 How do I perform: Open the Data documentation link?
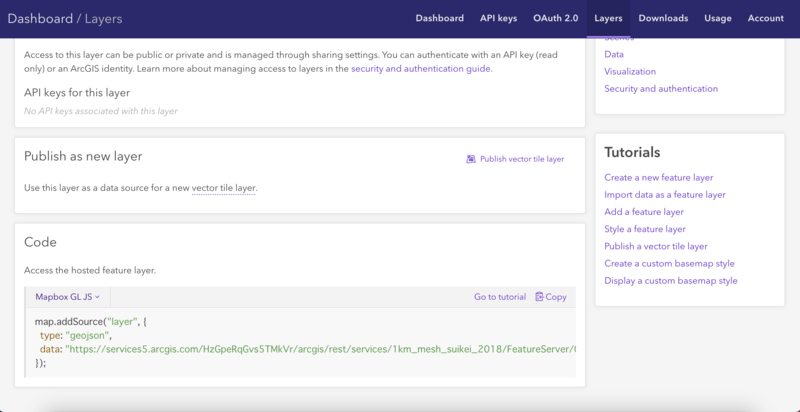614,54
